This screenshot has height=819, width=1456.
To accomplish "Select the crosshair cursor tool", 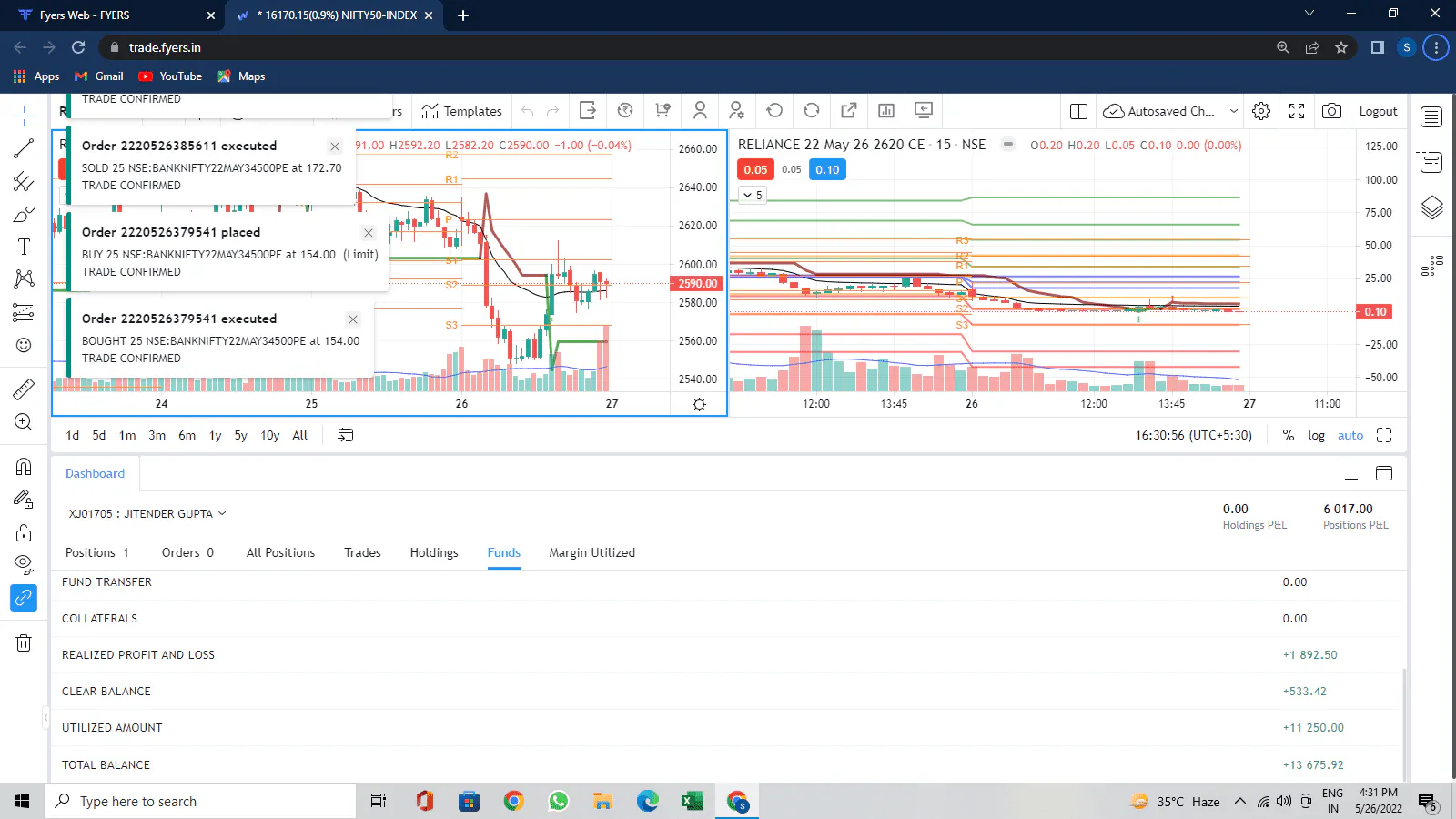I will pos(24,116).
